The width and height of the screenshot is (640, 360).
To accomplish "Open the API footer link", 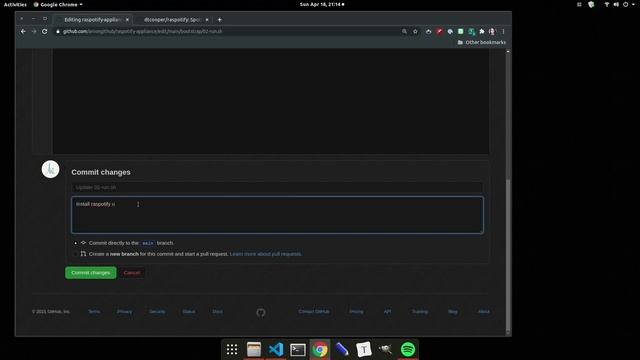I will (387, 311).
